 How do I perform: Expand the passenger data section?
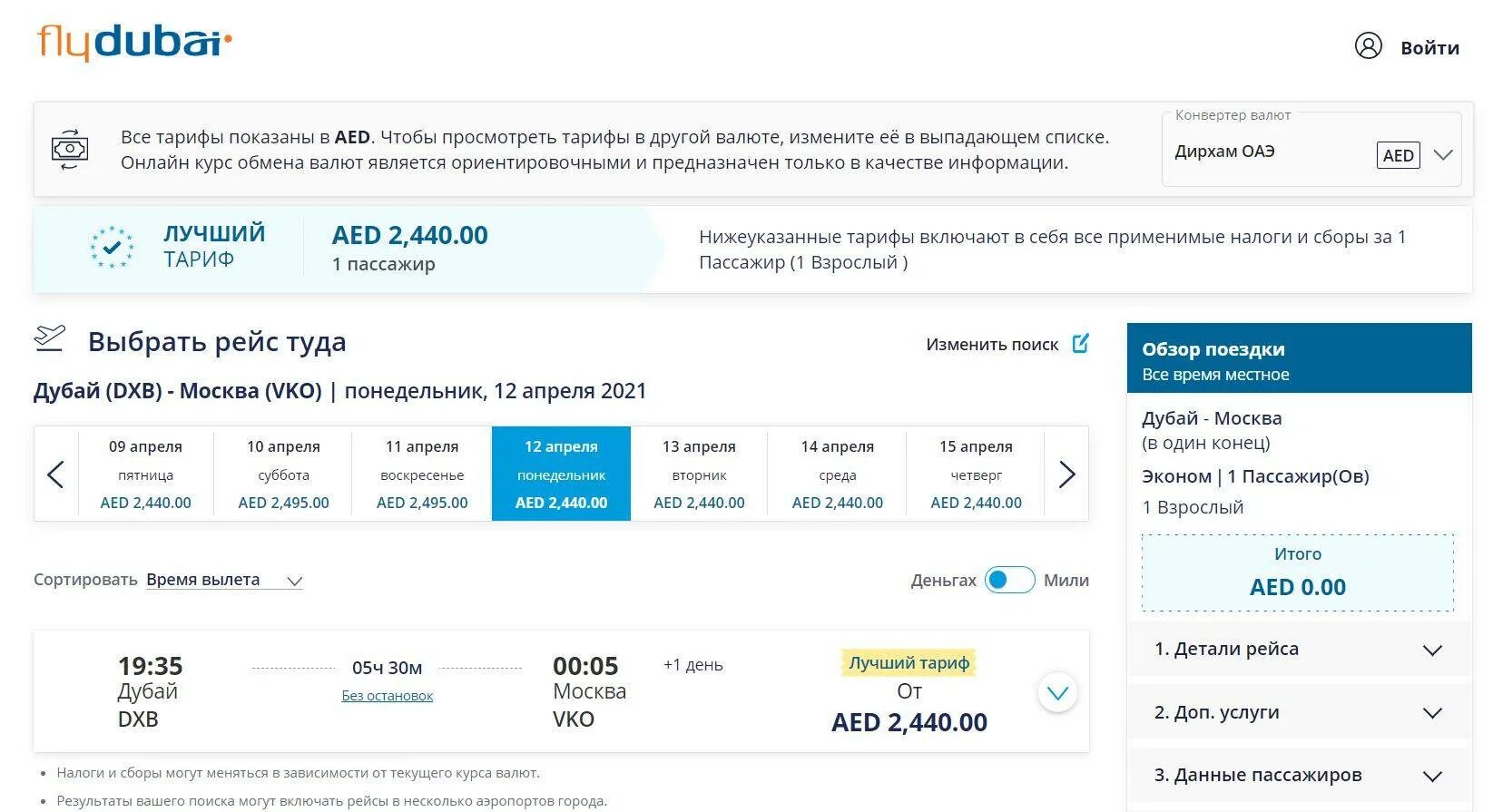[1298, 776]
